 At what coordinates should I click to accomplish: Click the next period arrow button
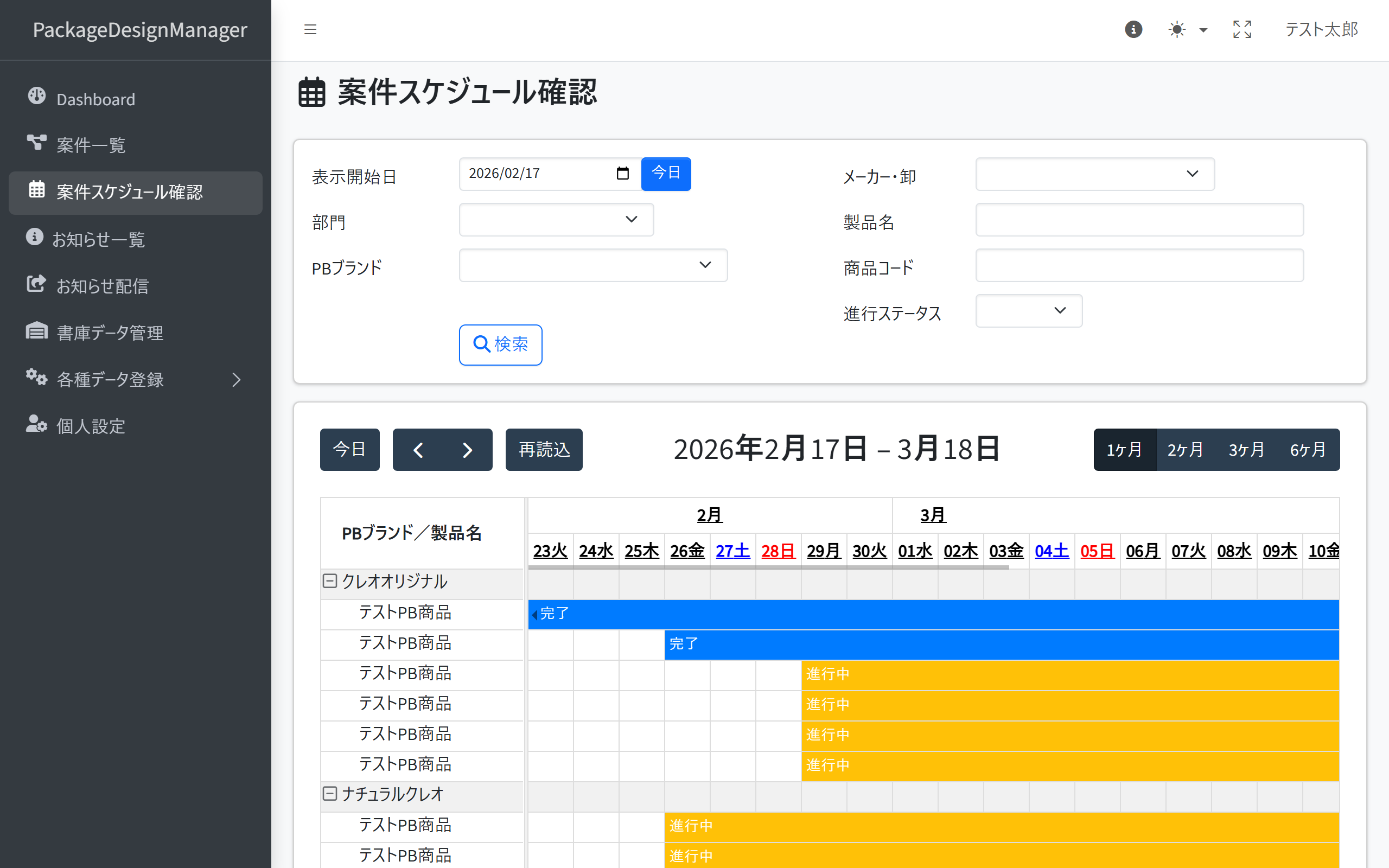(x=467, y=450)
